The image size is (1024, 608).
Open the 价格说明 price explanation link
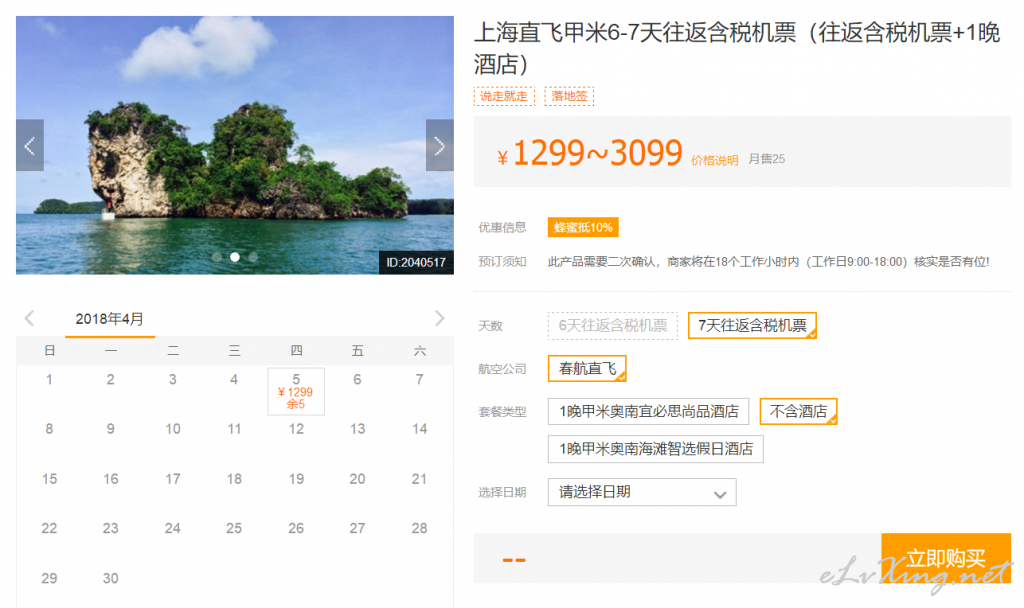point(714,161)
